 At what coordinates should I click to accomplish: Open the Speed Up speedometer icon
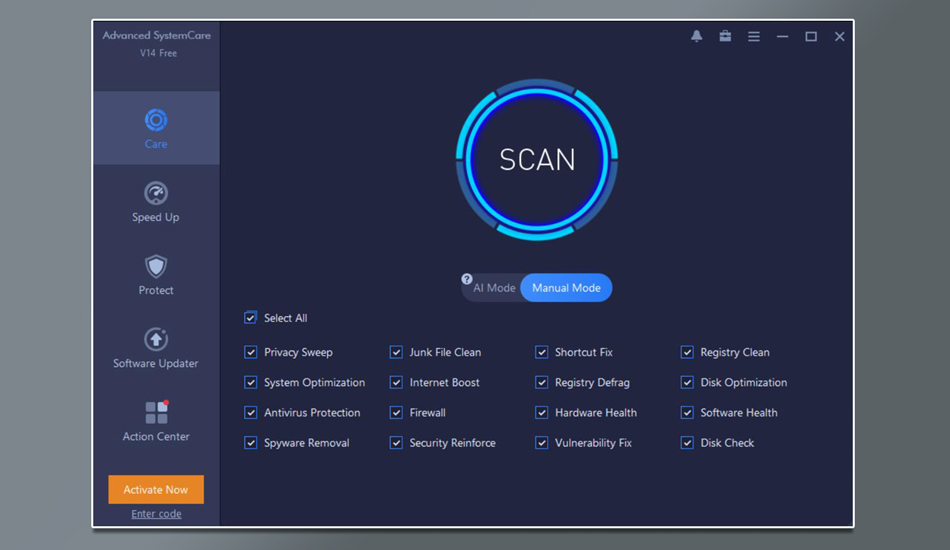(x=155, y=193)
